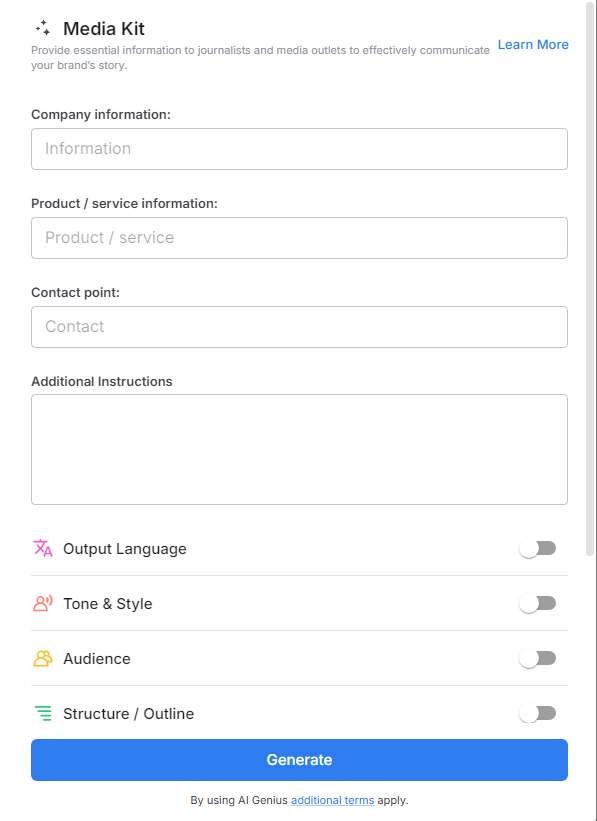
Task: Open the additional terms link
Action: click(332, 800)
